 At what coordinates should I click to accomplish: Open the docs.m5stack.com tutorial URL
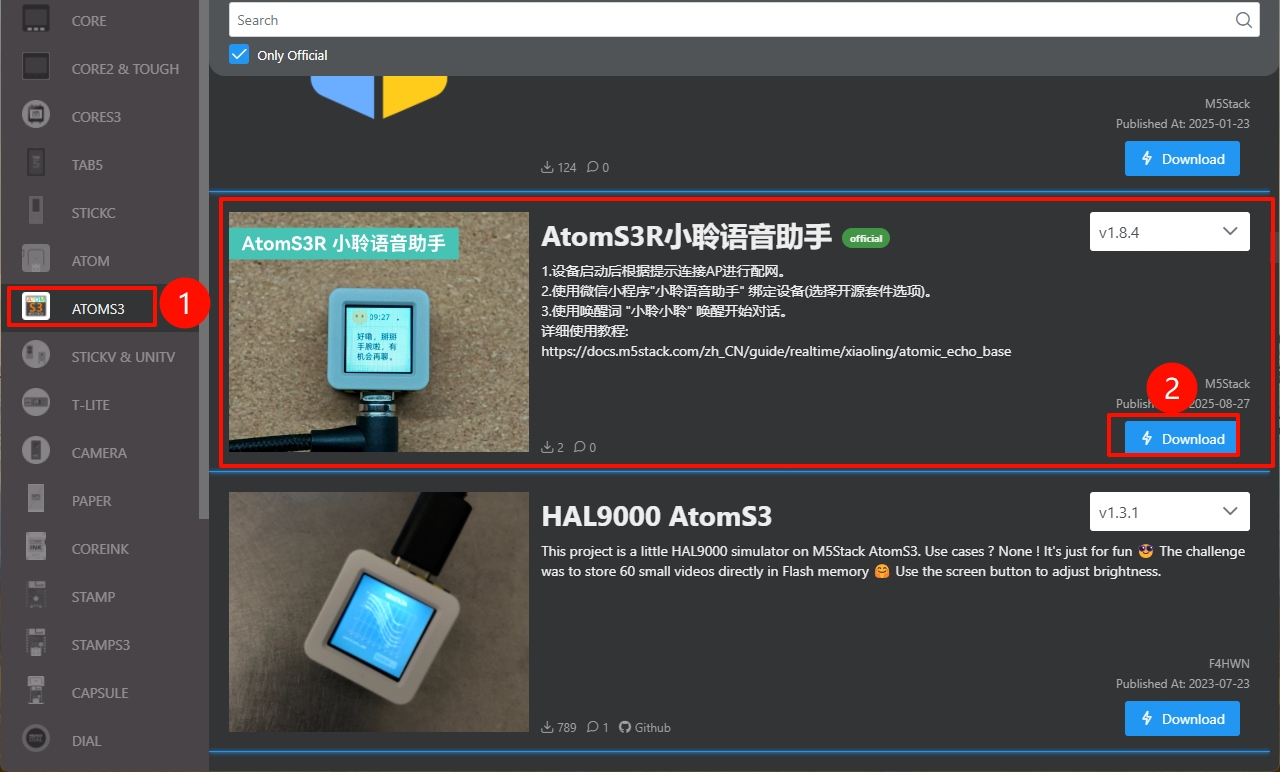[776, 351]
